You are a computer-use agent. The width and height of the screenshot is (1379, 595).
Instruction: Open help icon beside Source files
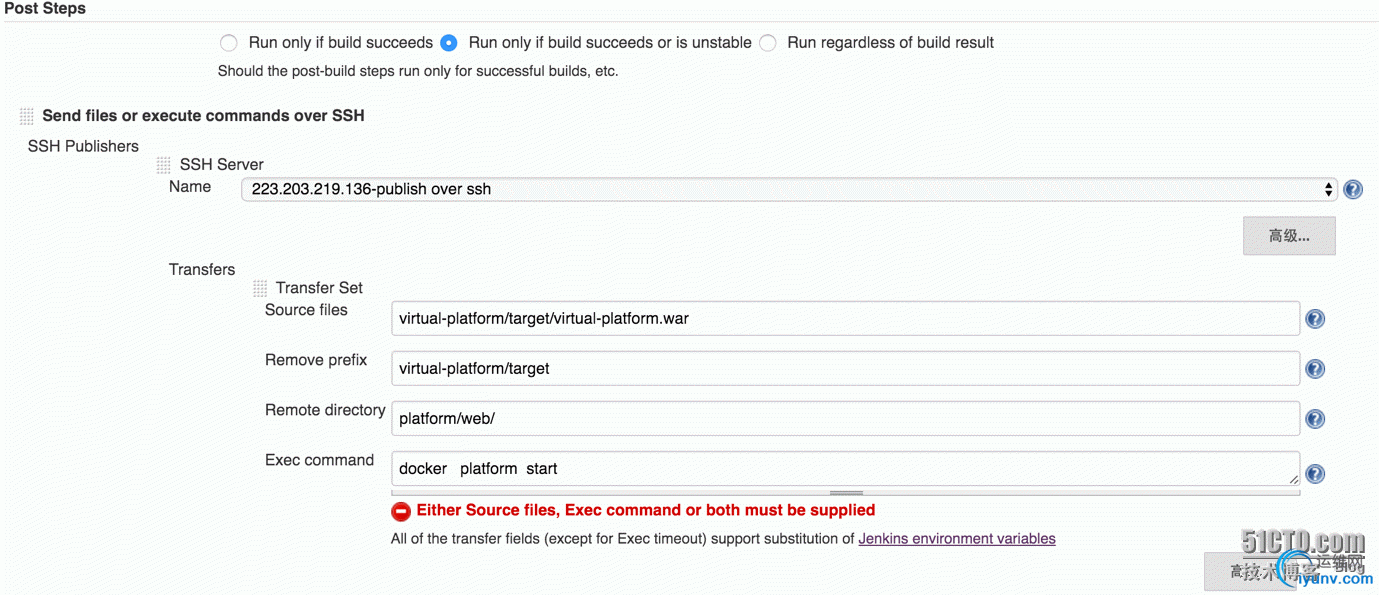[1315, 319]
